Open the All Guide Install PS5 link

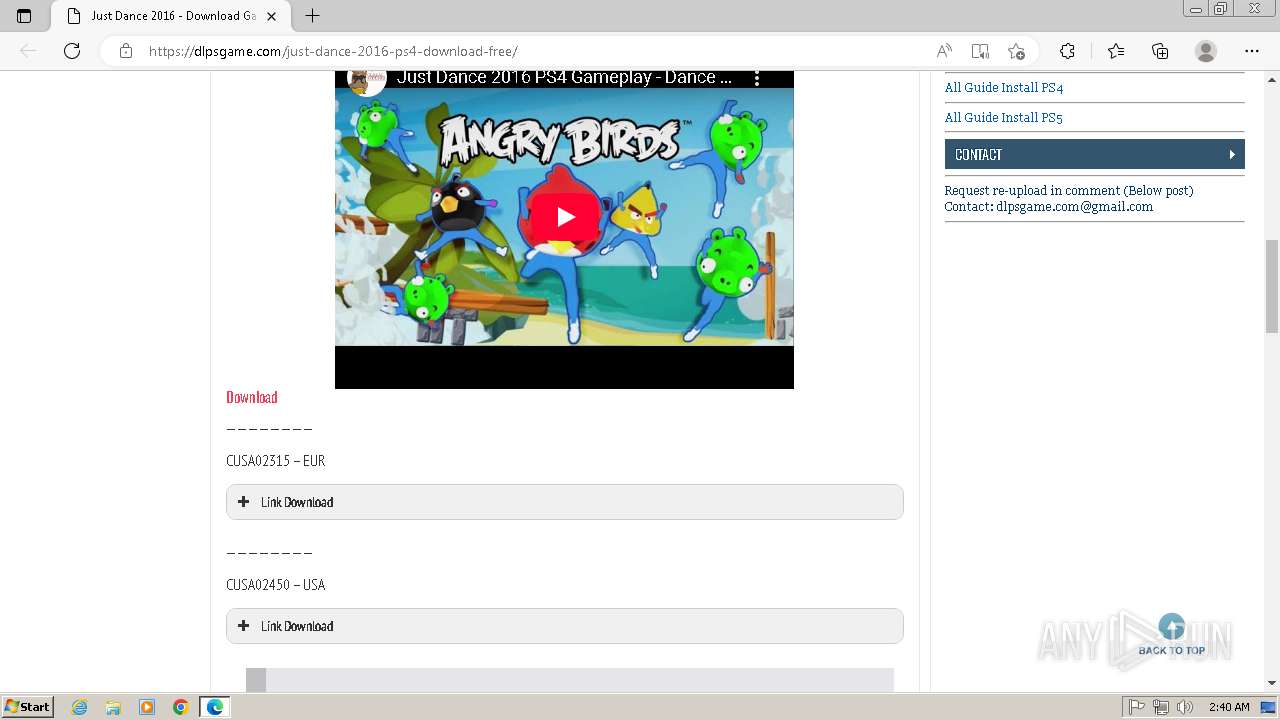1004,118
